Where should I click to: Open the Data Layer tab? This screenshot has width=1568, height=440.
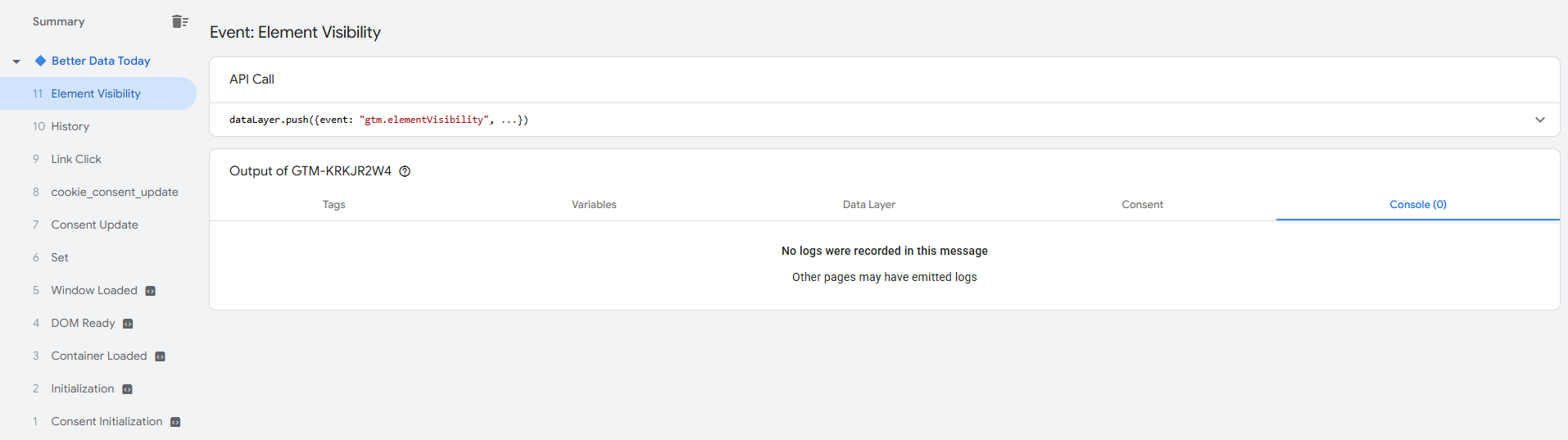pos(869,204)
